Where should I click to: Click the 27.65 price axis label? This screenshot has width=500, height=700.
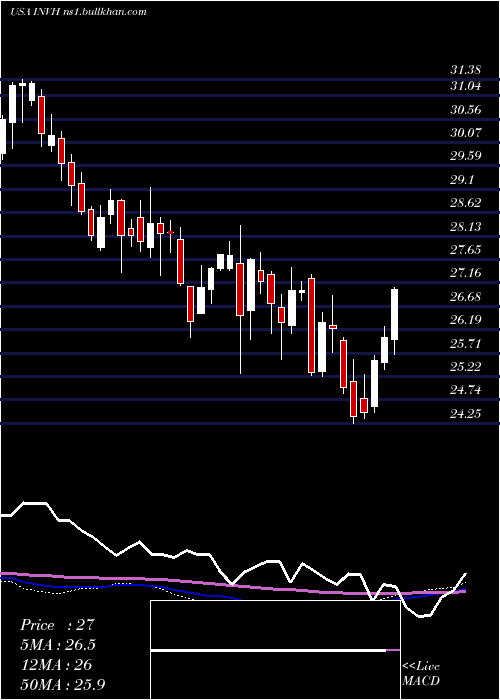pos(465,250)
